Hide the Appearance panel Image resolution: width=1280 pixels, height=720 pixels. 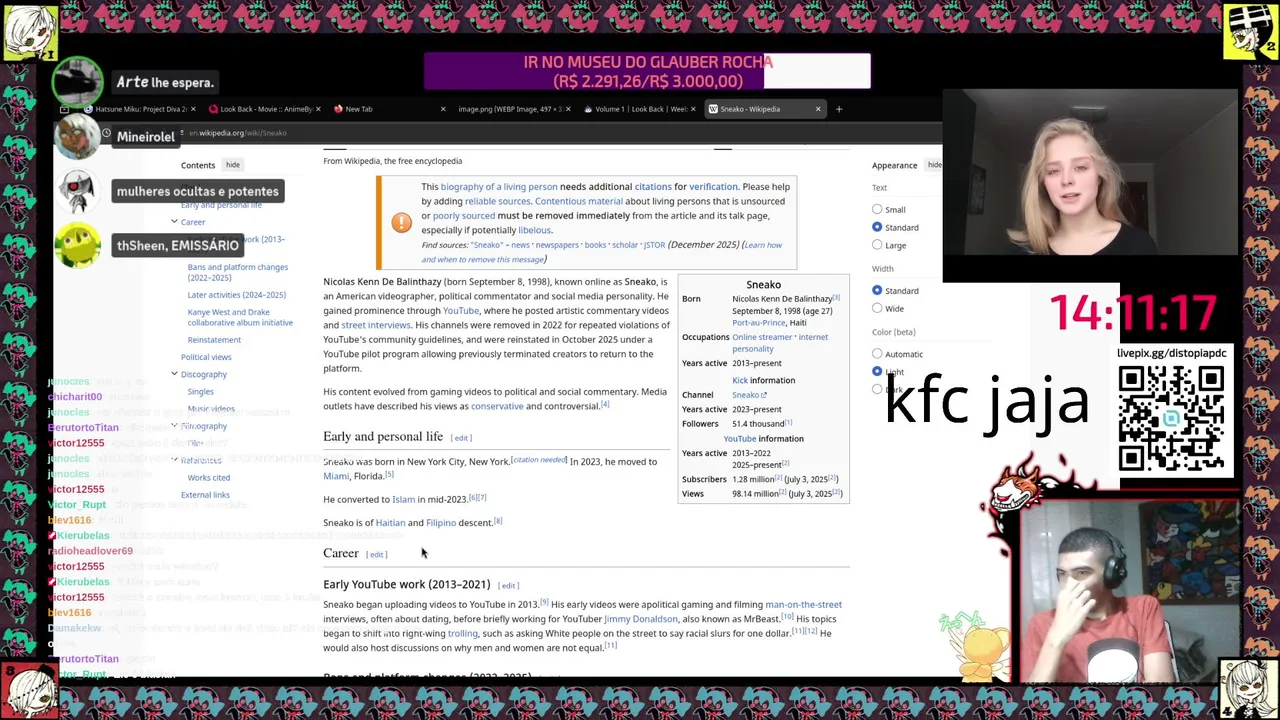click(x=934, y=165)
